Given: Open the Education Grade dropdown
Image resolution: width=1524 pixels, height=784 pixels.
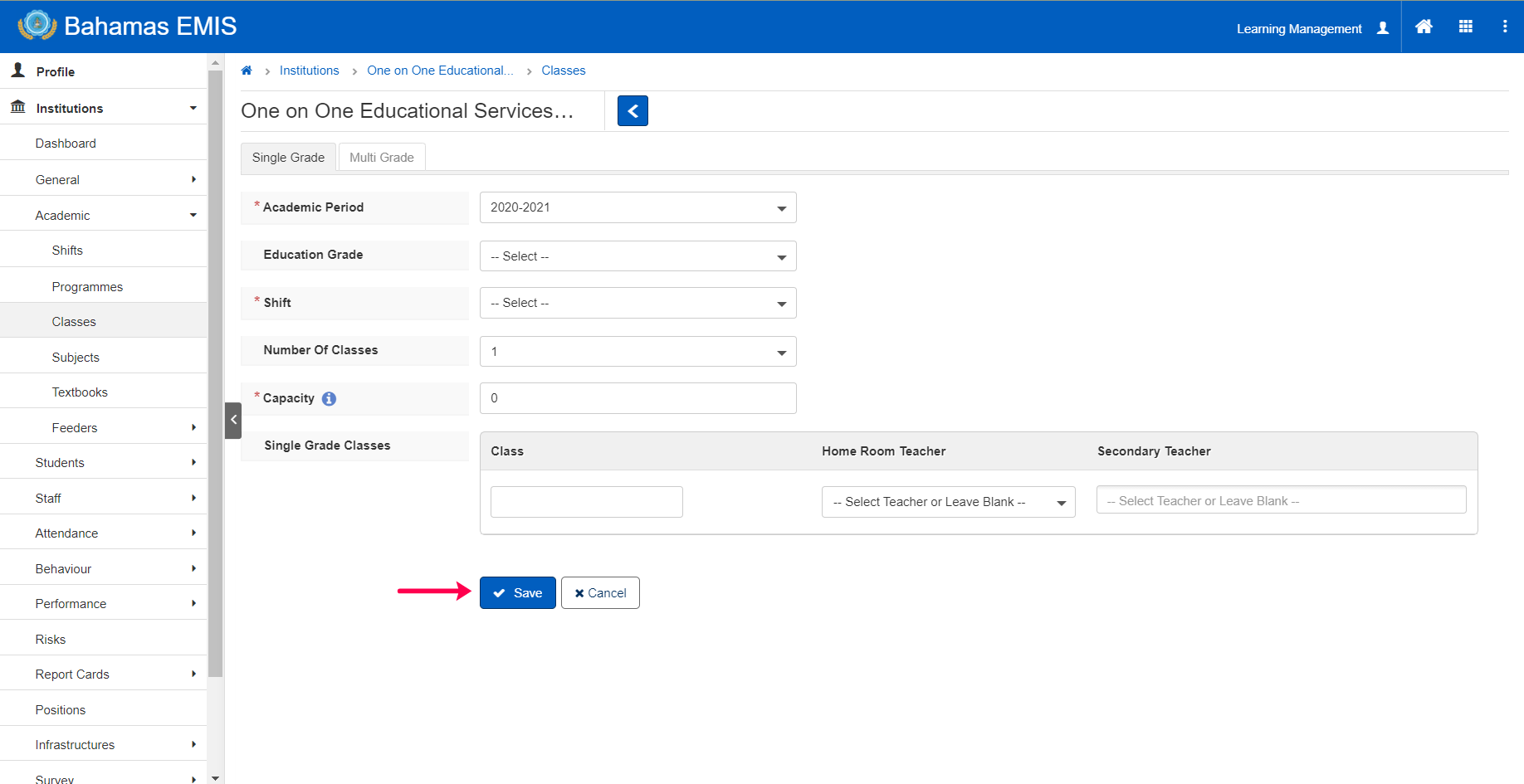Looking at the screenshot, I should [x=637, y=256].
